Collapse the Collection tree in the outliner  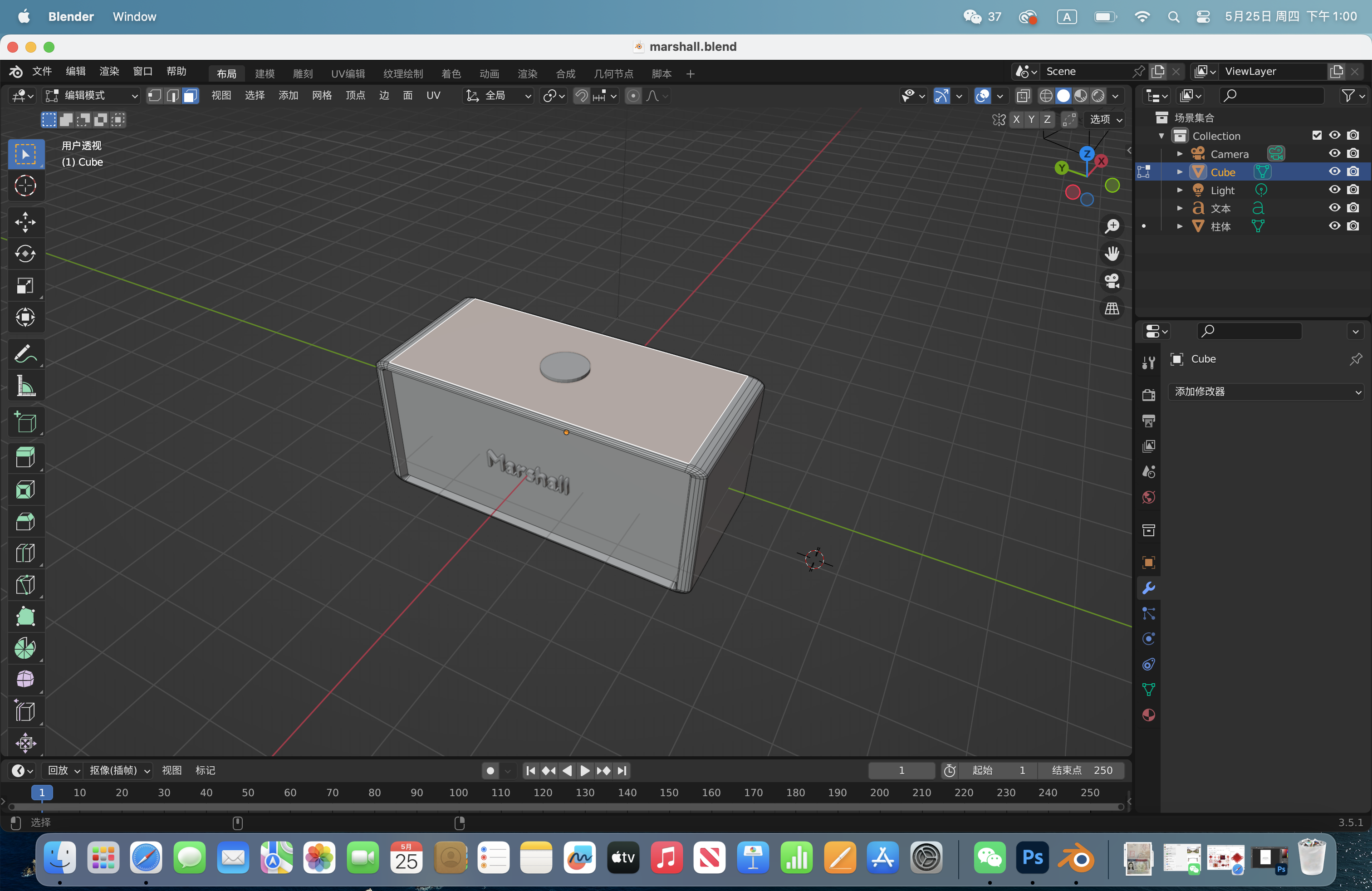click(x=1161, y=135)
